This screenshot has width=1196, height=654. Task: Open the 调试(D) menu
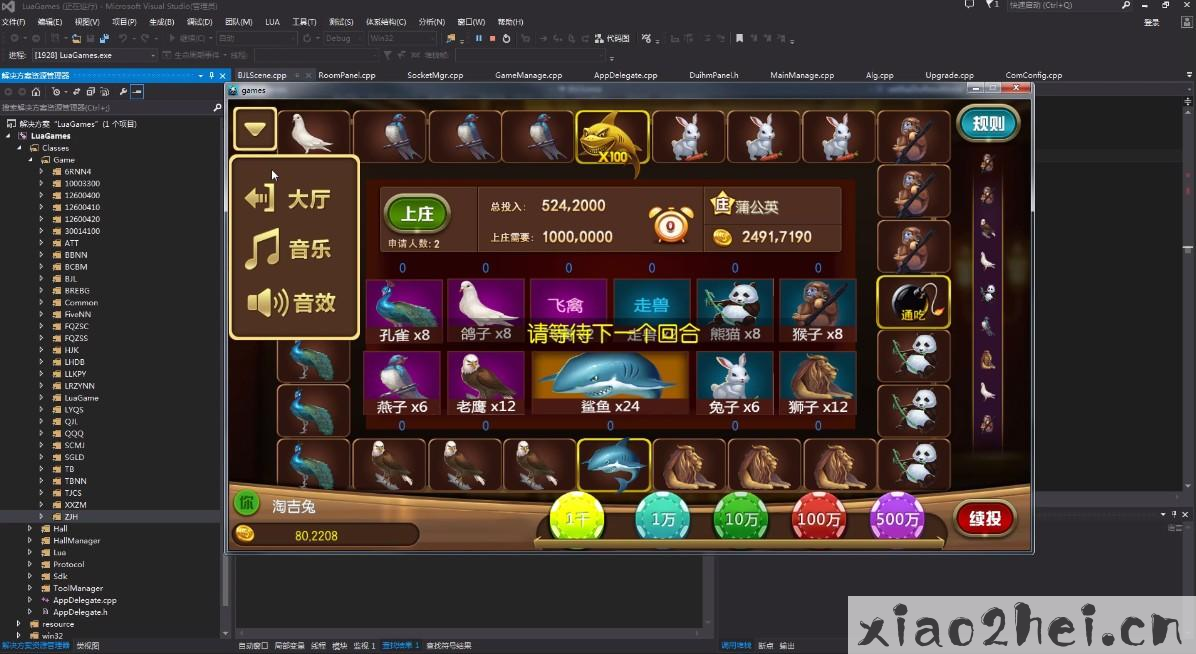[200, 22]
